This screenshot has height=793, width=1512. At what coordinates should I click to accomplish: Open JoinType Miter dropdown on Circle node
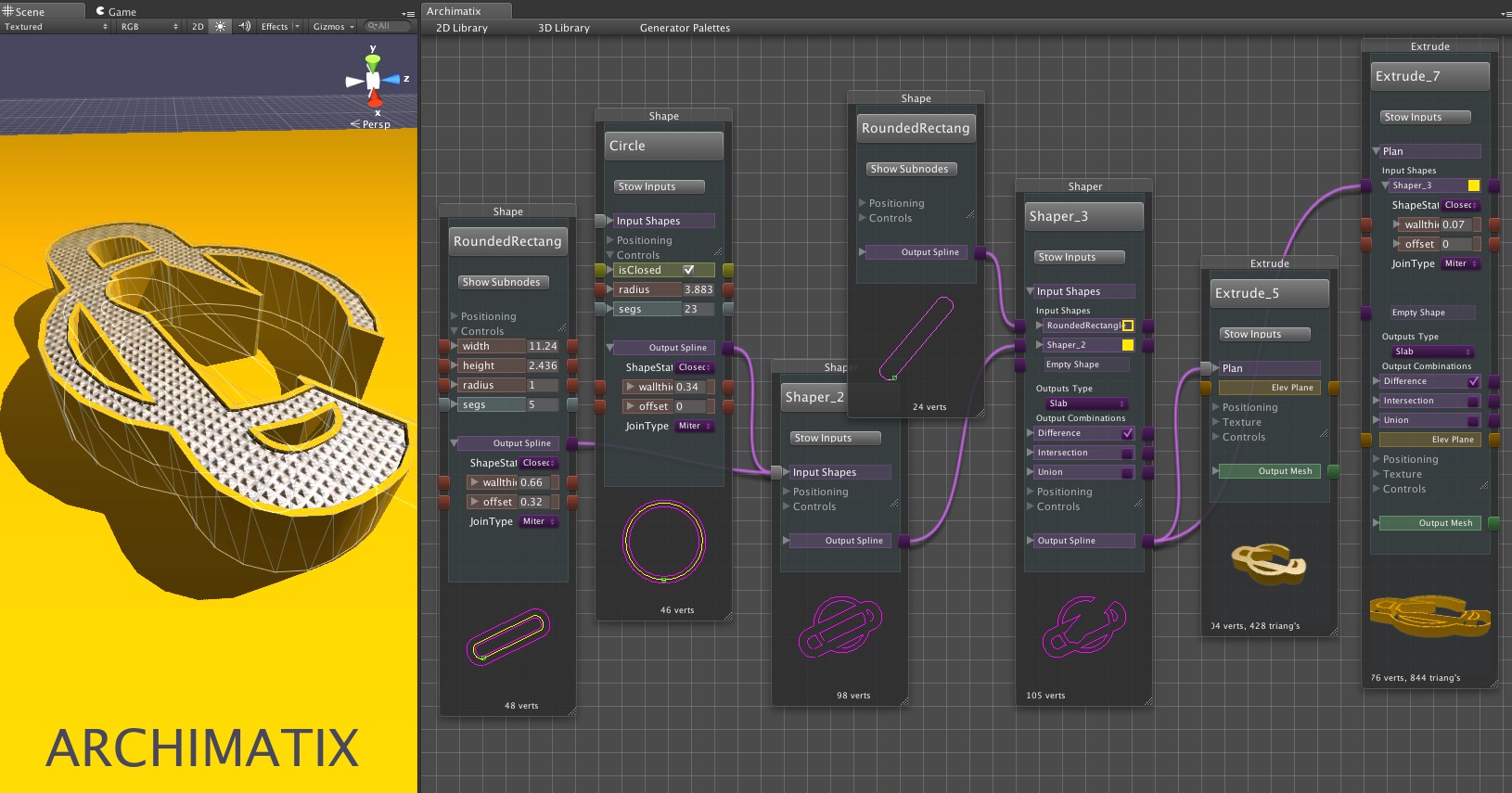click(695, 426)
